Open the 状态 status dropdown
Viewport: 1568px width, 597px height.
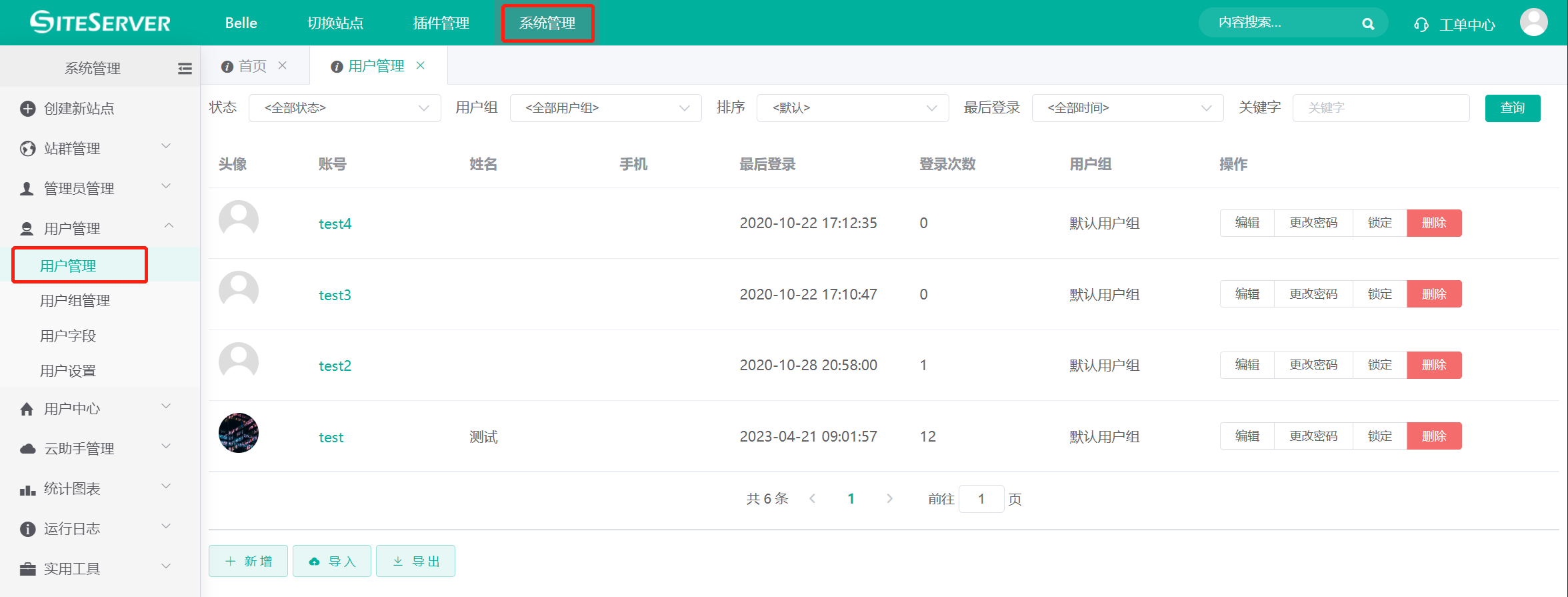(345, 108)
